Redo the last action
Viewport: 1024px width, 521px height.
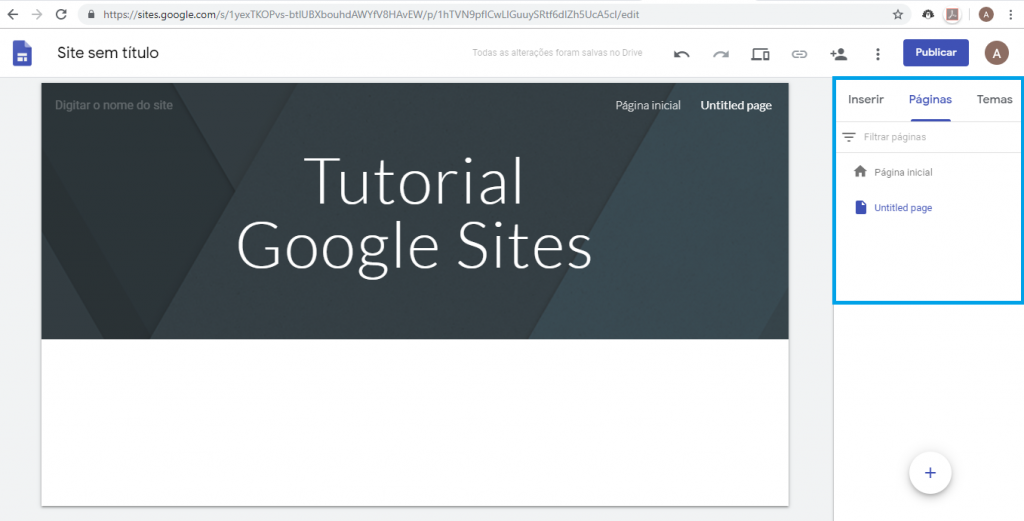point(721,54)
